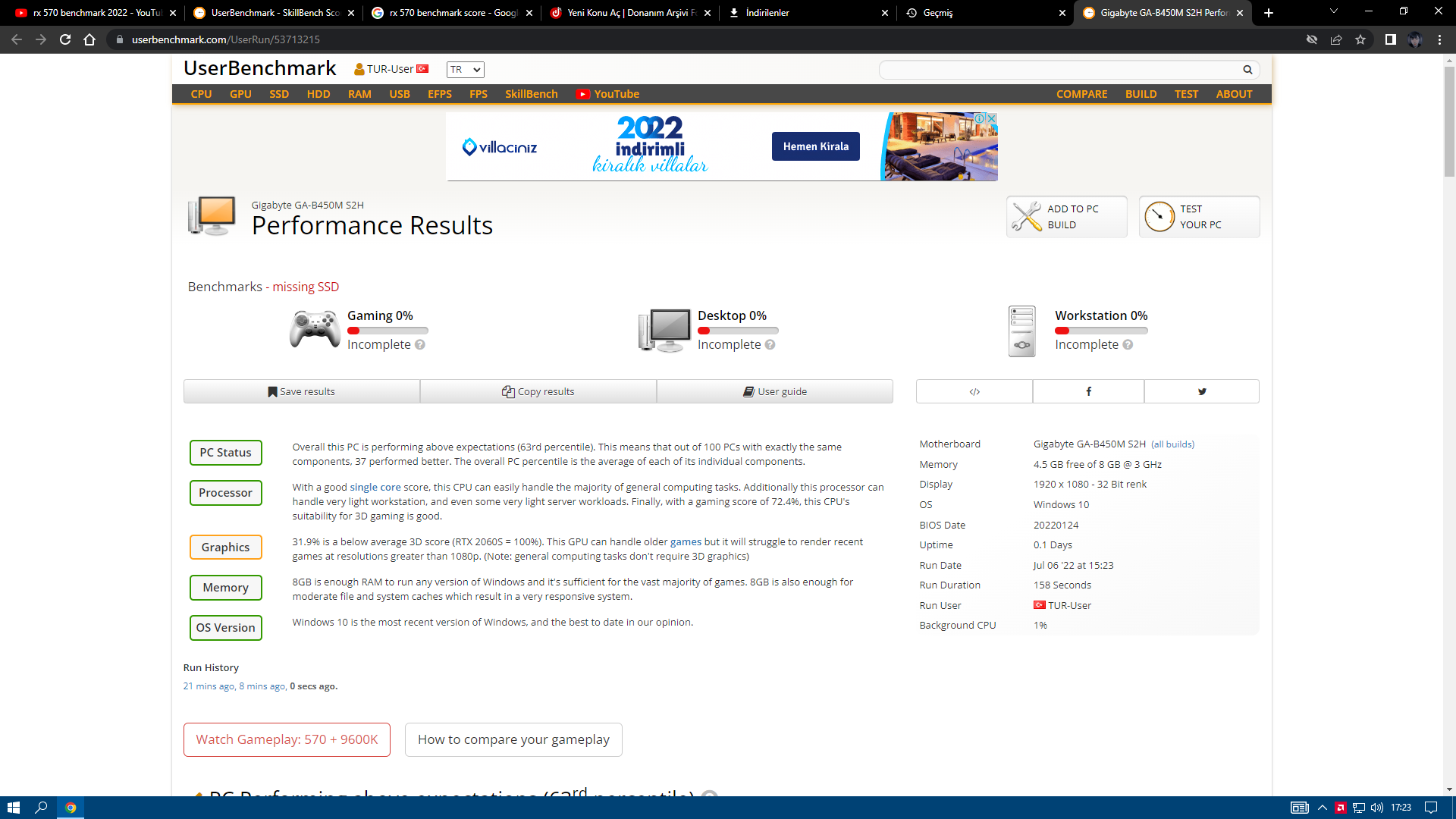Open help icon beside Gaming Incomplete
The width and height of the screenshot is (1456, 819).
(420, 345)
